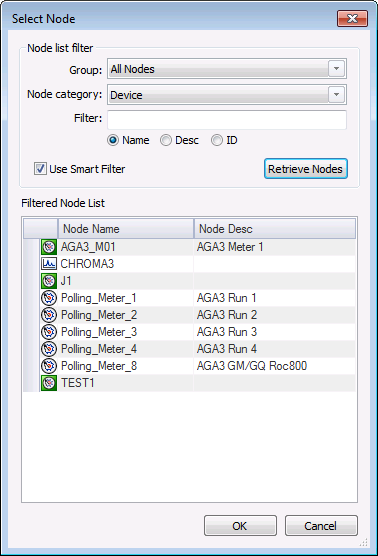Click the OK button
The image size is (378, 556).
click(x=240, y=526)
